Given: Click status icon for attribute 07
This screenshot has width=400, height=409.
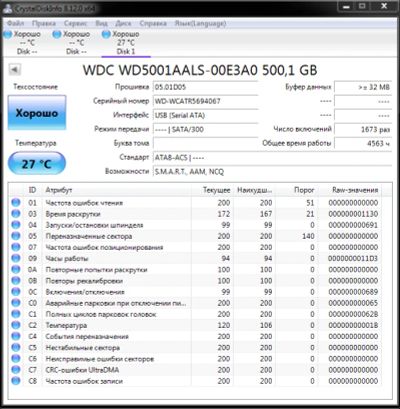Looking at the screenshot, I should click(x=16, y=247).
